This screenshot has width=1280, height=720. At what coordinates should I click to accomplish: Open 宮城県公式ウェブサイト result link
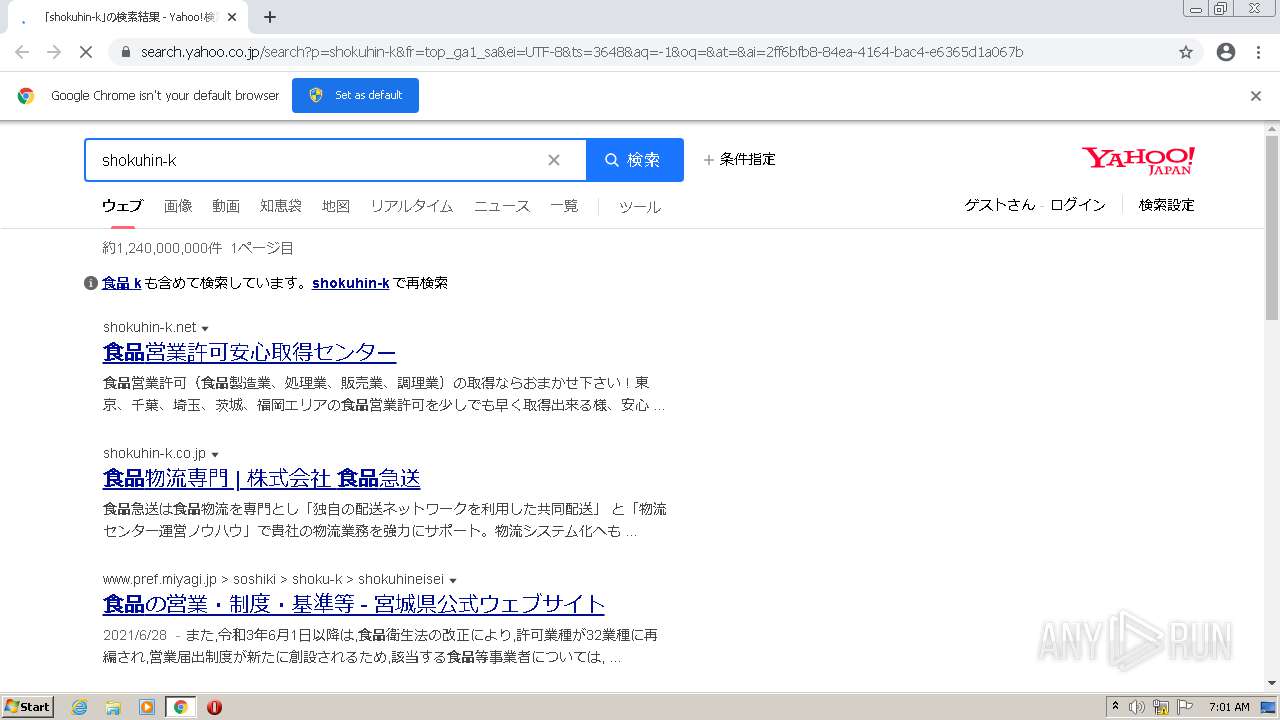[354, 604]
